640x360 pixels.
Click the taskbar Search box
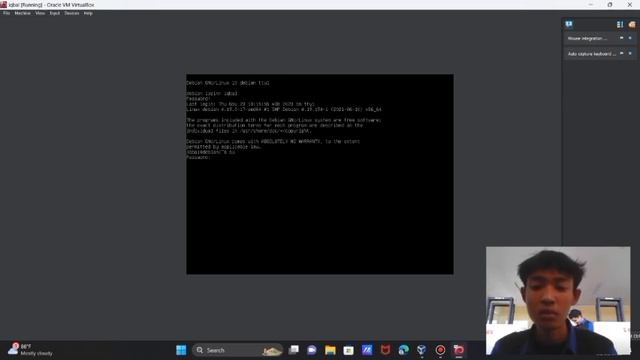click(238, 350)
